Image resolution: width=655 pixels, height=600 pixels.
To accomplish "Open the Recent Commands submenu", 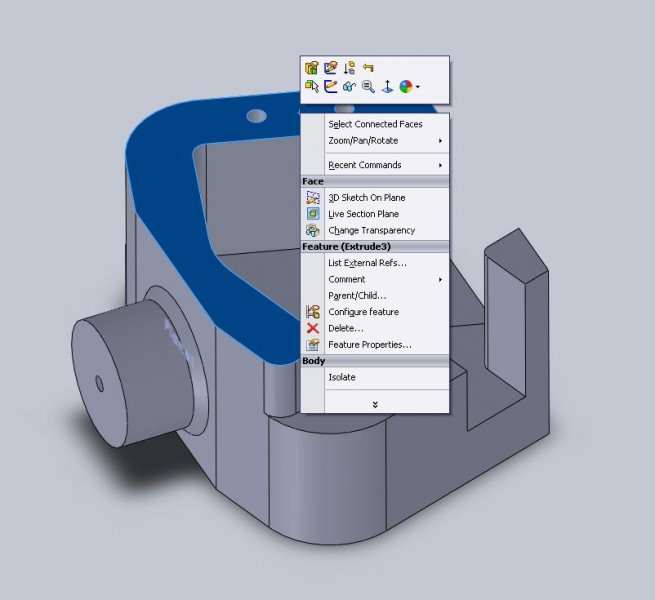I will (375, 165).
